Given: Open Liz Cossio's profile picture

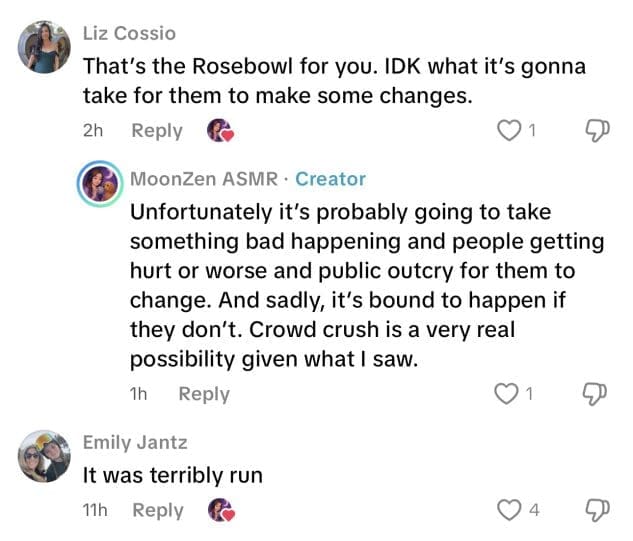Looking at the screenshot, I should click(44, 49).
